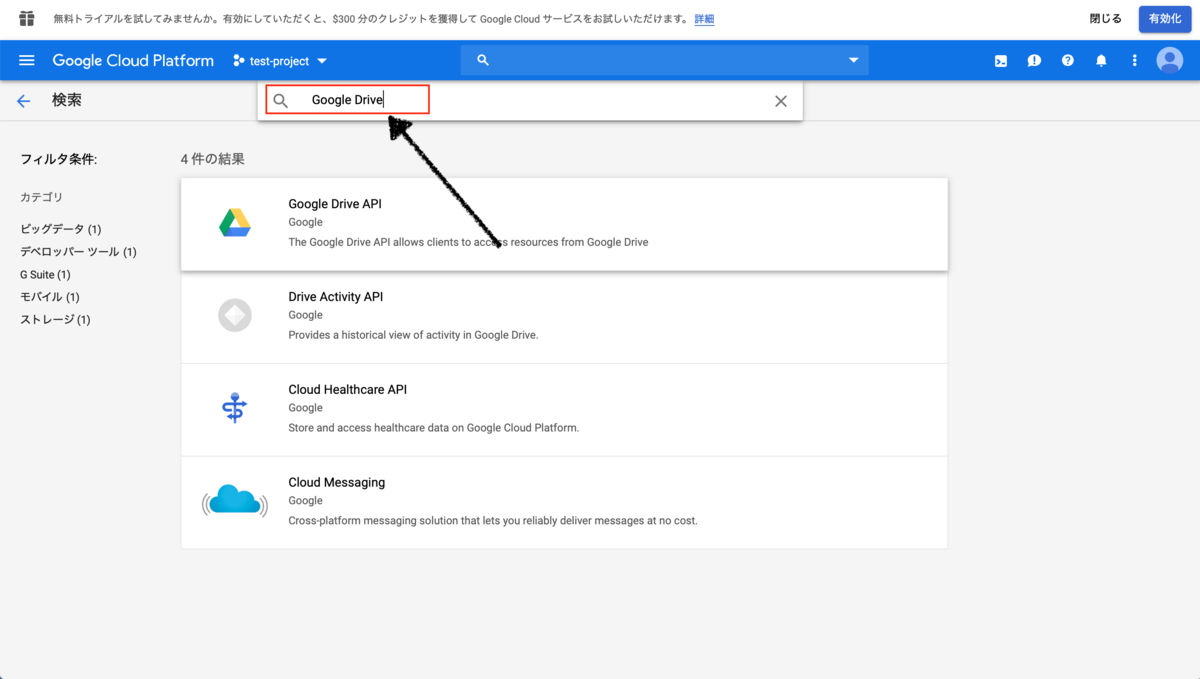This screenshot has height=679, width=1200.
Task: Clear the search with the X icon
Action: pyautogui.click(x=781, y=101)
